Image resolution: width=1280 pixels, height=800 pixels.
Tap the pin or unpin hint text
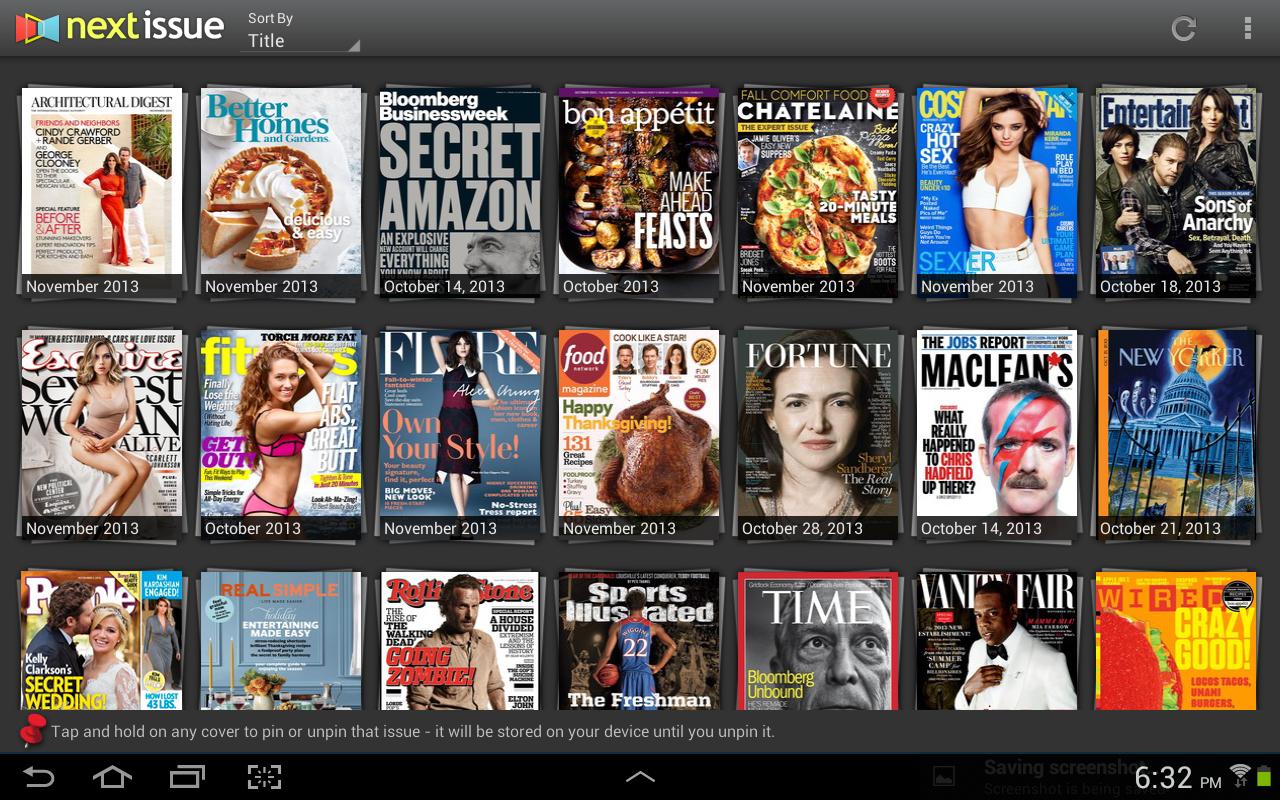click(413, 731)
